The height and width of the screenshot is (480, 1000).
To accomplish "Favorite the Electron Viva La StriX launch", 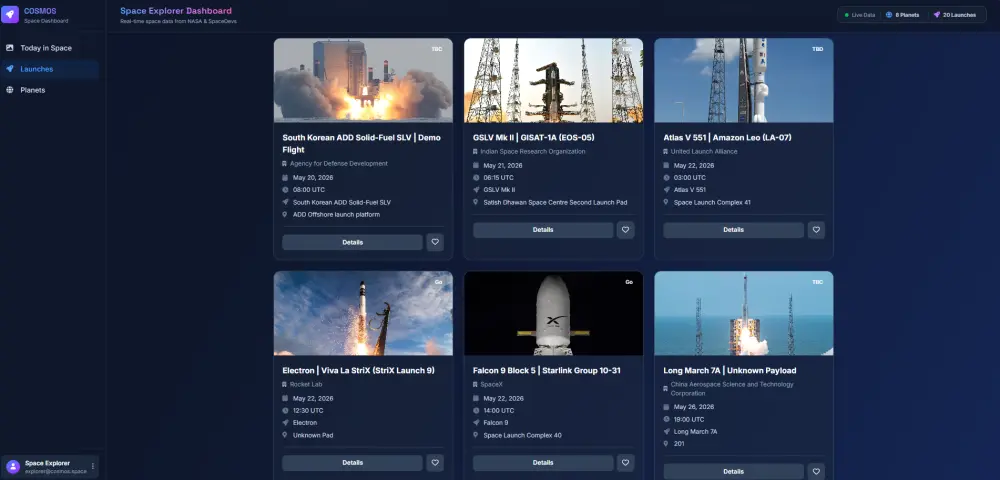I will [435, 463].
